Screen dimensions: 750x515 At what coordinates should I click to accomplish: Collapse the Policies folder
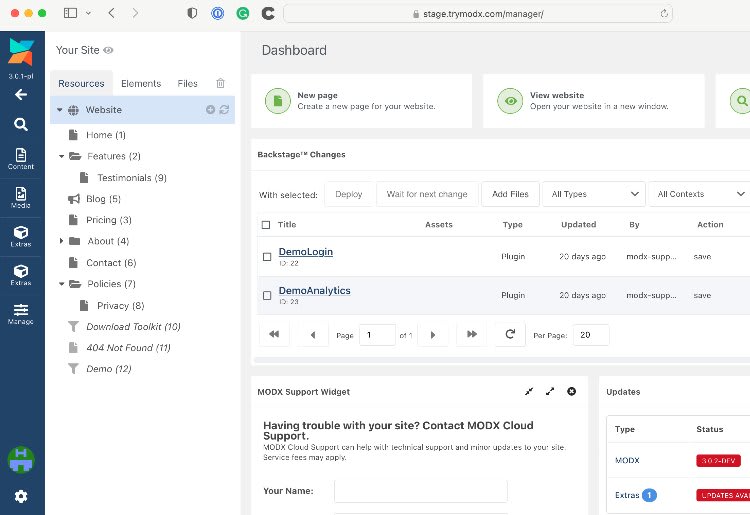(x=61, y=284)
